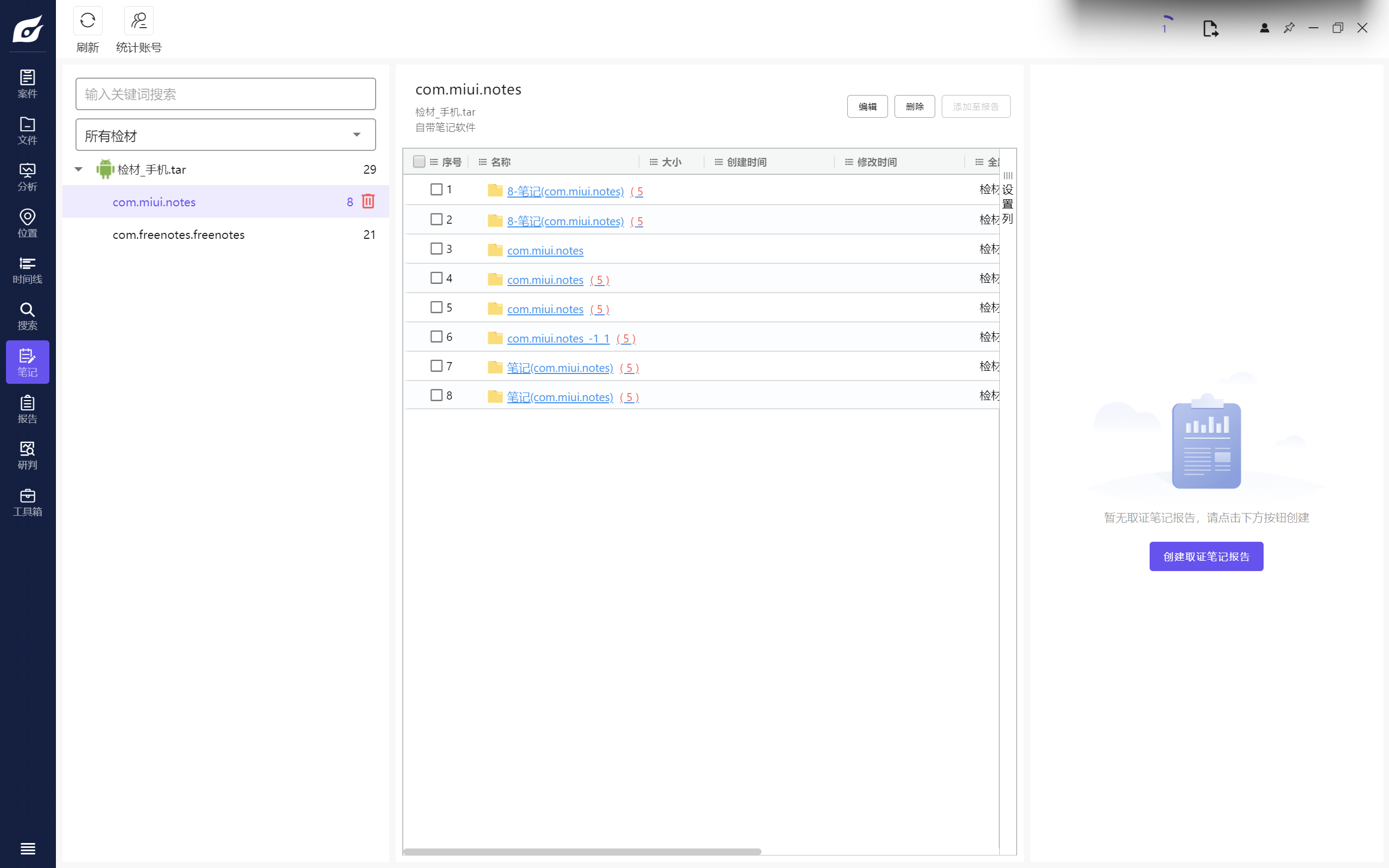Click the export file icon in title bar

(x=1210, y=28)
